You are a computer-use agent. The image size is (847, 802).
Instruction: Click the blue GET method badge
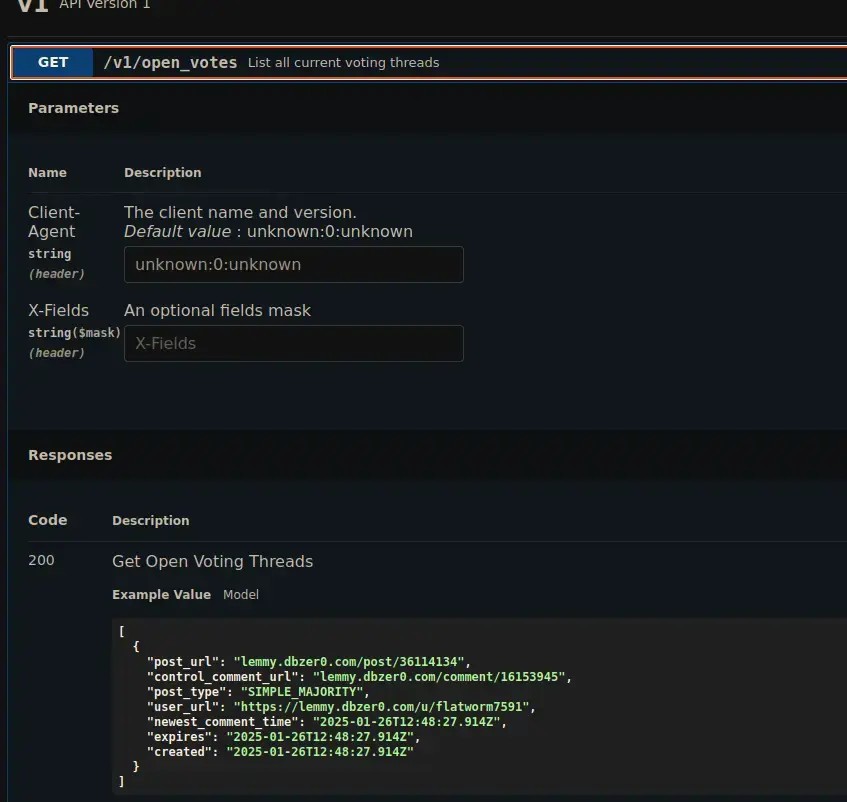pyautogui.click(x=53, y=62)
